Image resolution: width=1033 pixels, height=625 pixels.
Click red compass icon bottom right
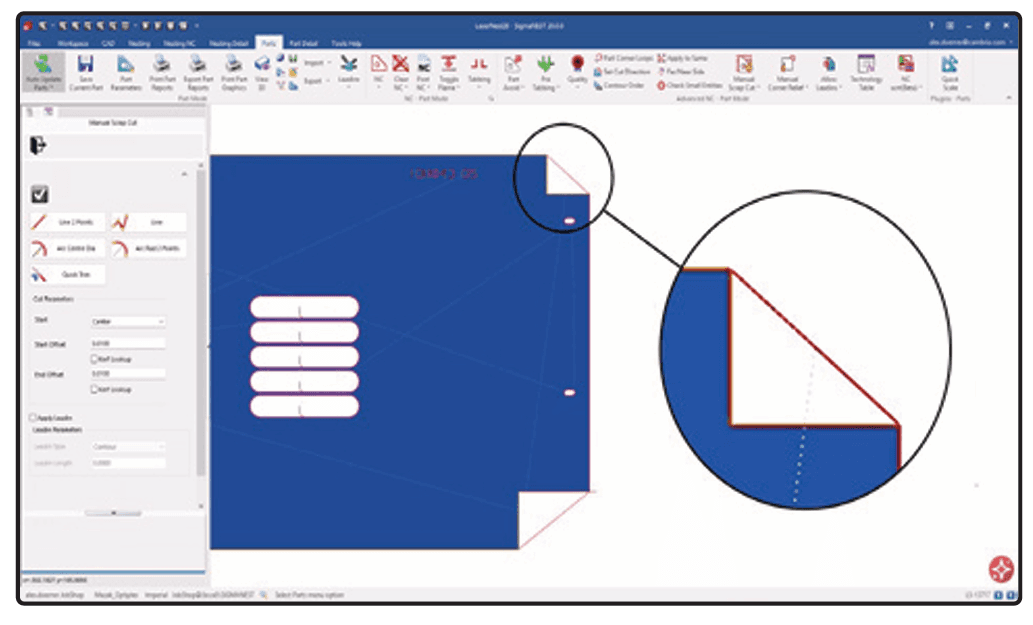1001,569
